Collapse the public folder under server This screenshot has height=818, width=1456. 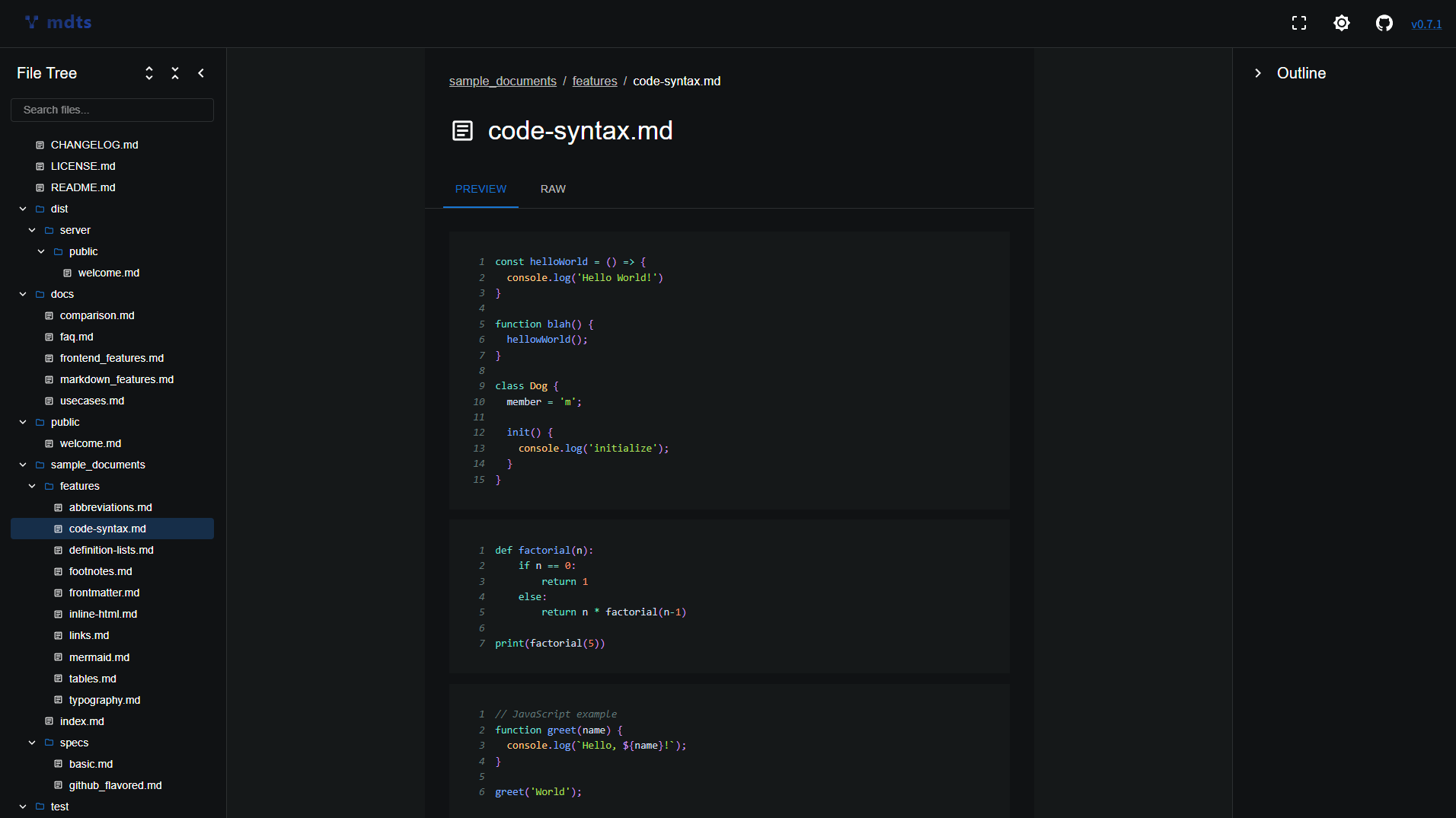point(41,251)
